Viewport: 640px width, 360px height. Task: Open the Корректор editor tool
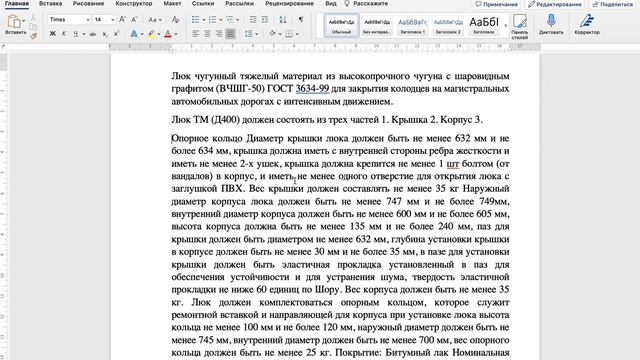(x=587, y=24)
